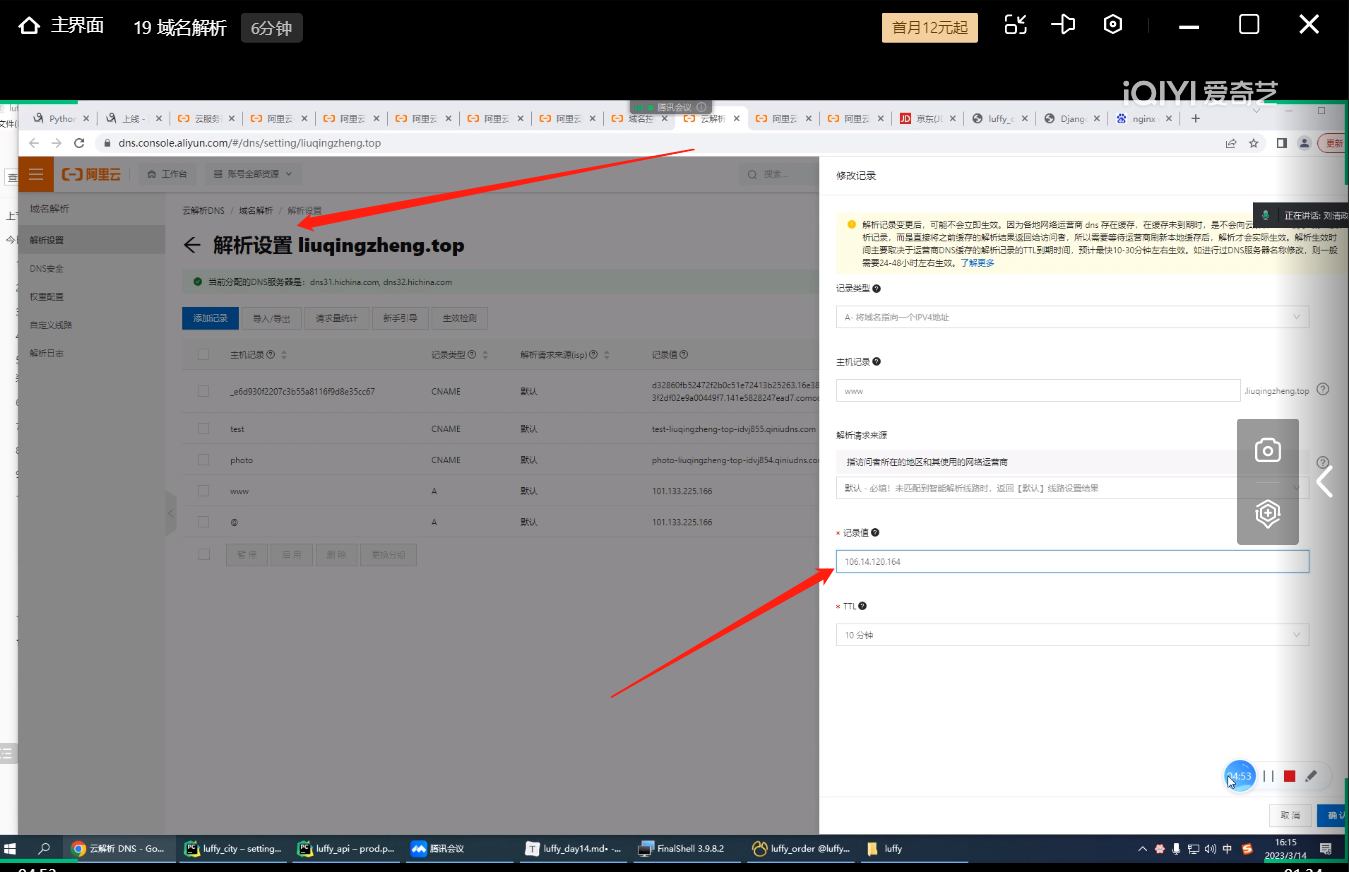Toggle the browser side panel icon
Screen dimensions: 1349x872
[1282, 143]
